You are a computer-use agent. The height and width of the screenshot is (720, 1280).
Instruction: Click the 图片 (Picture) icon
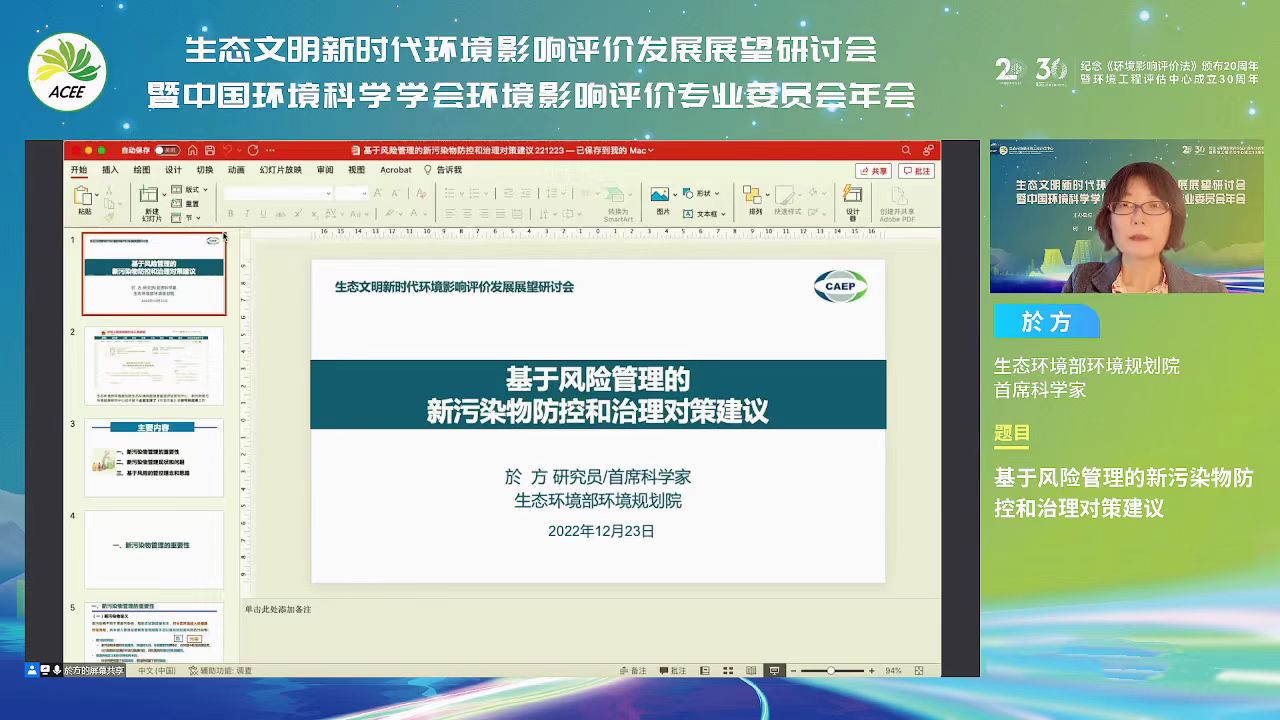click(660, 194)
